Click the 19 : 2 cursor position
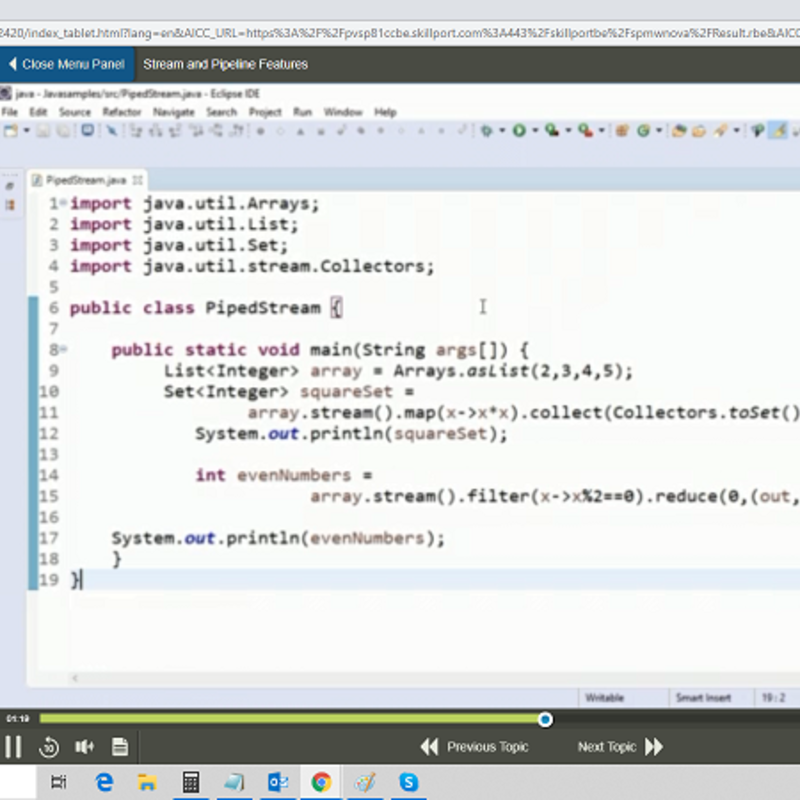The image size is (800, 800). [773, 697]
